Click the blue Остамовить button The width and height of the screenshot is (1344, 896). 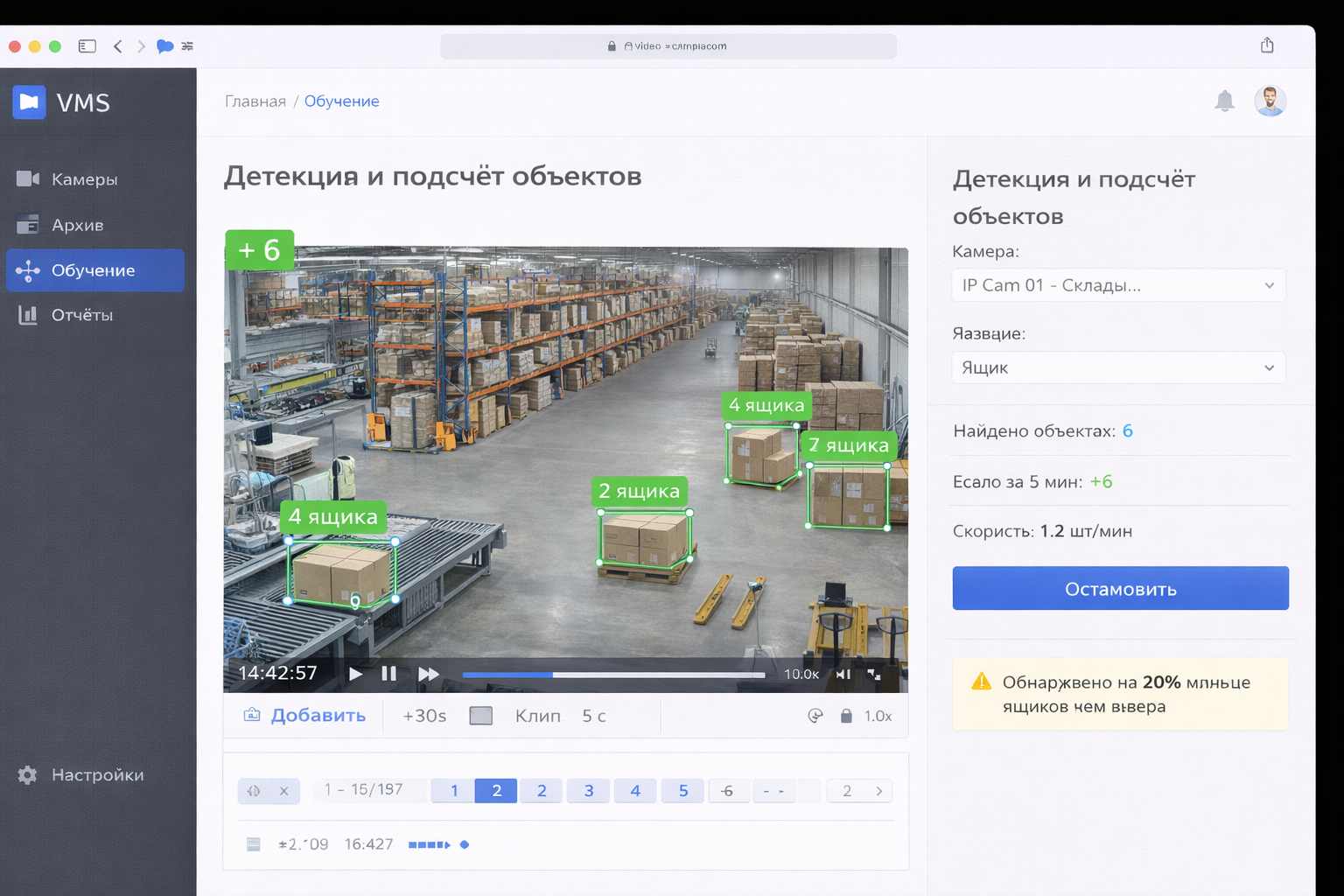pos(1120,589)
